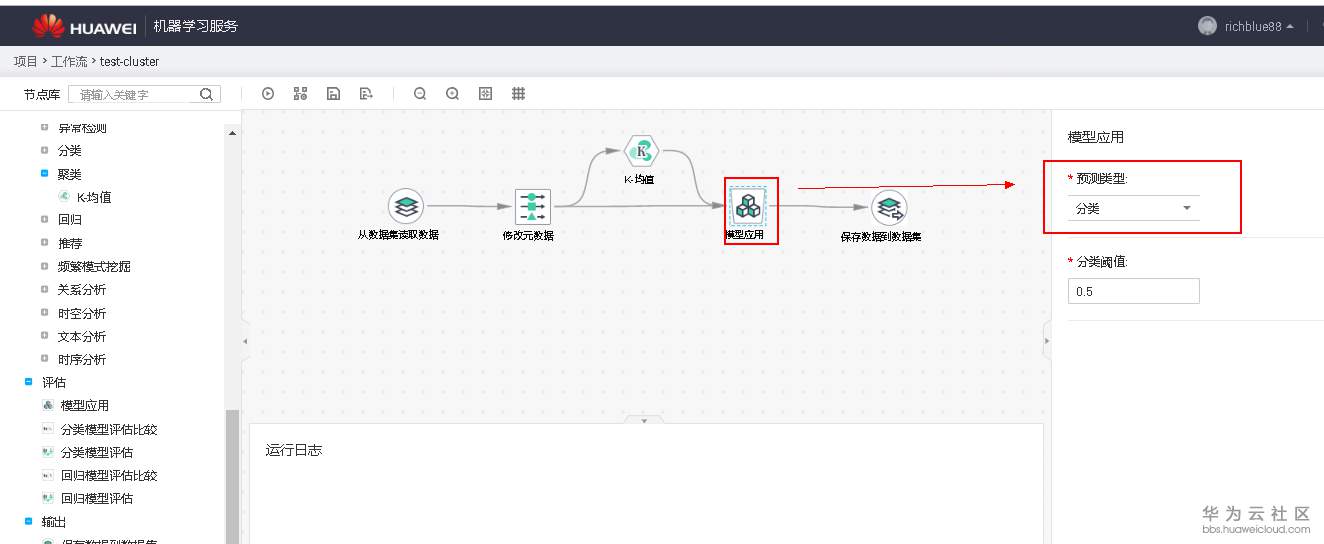Select the 保存数据到数据集 node on canvas

888,208
